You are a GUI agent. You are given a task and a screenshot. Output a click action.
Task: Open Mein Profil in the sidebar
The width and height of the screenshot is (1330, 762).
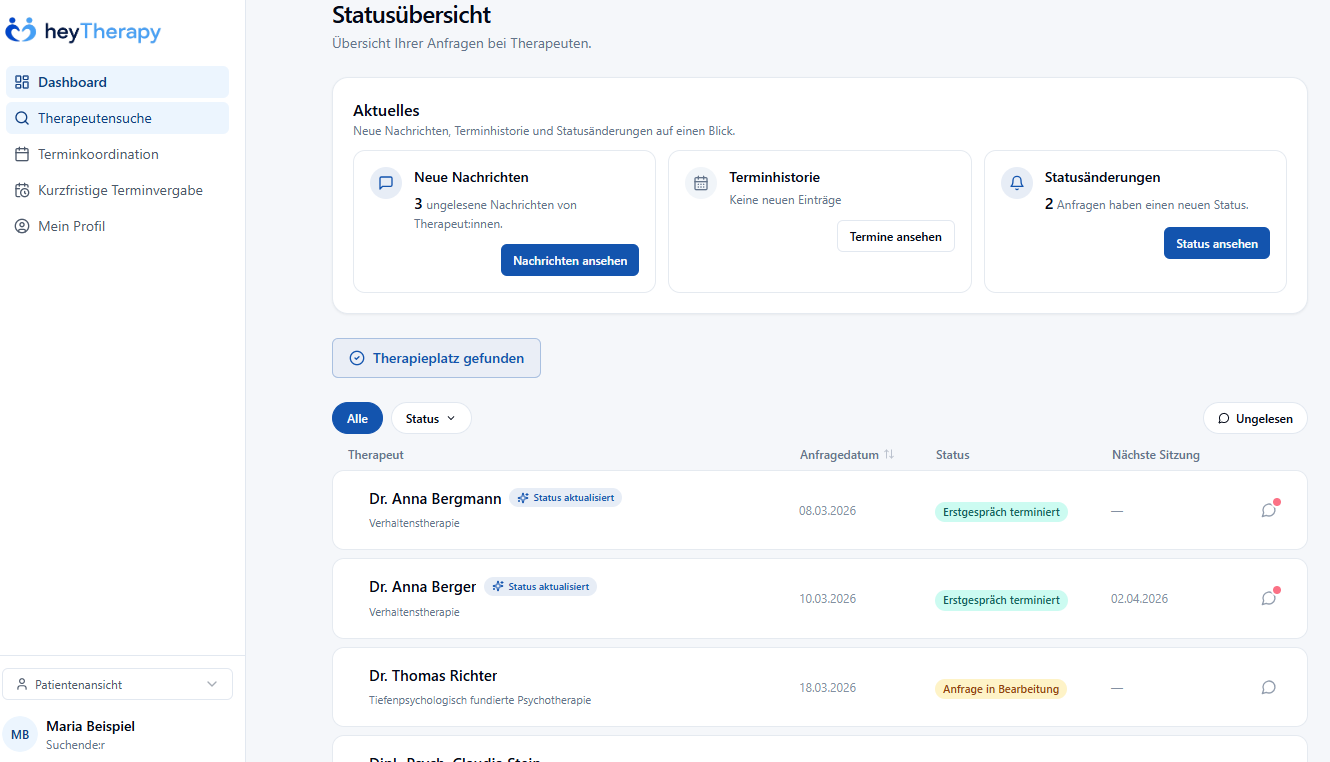pos(117,226)
